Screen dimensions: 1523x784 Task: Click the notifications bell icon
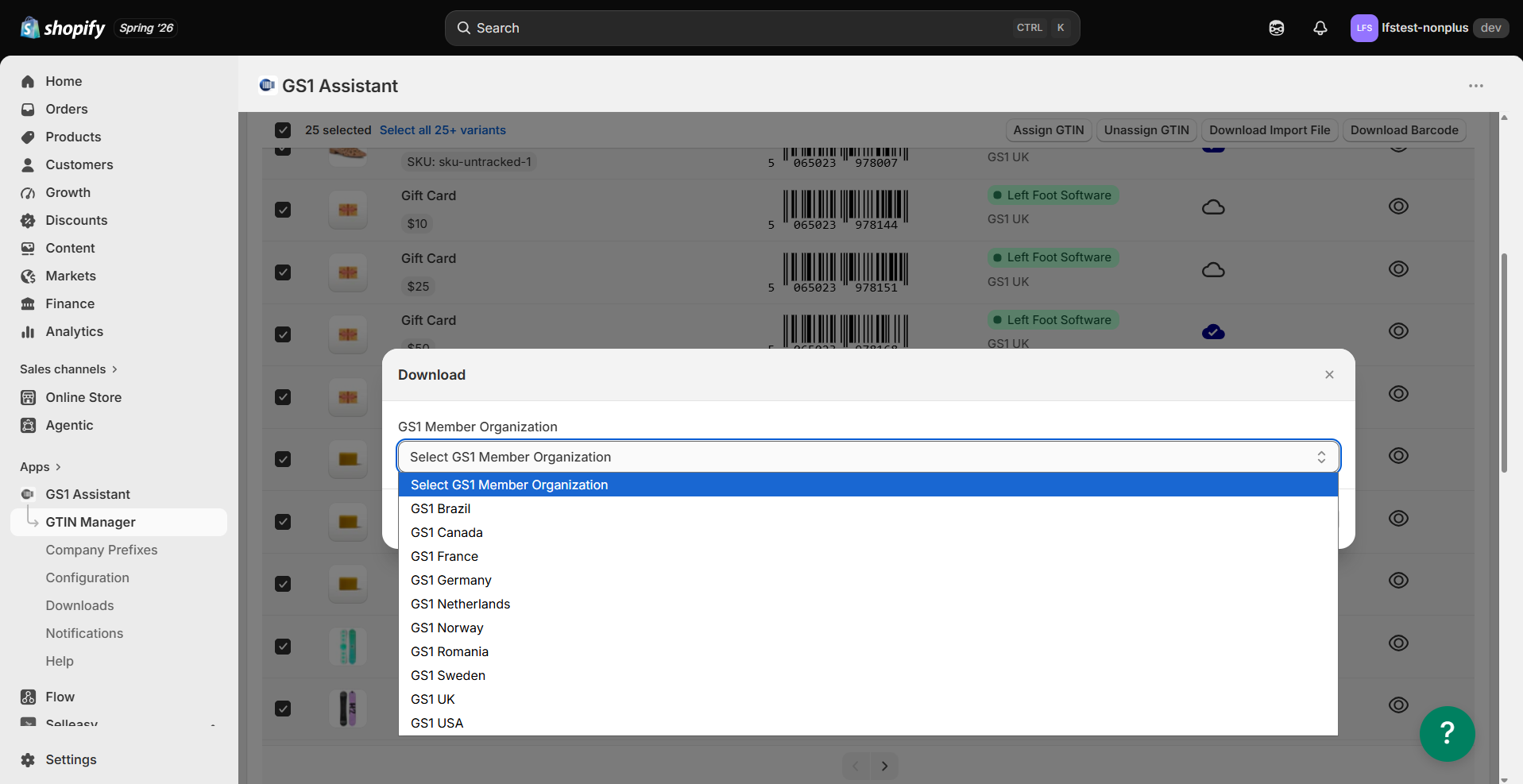pos(1320,28)
